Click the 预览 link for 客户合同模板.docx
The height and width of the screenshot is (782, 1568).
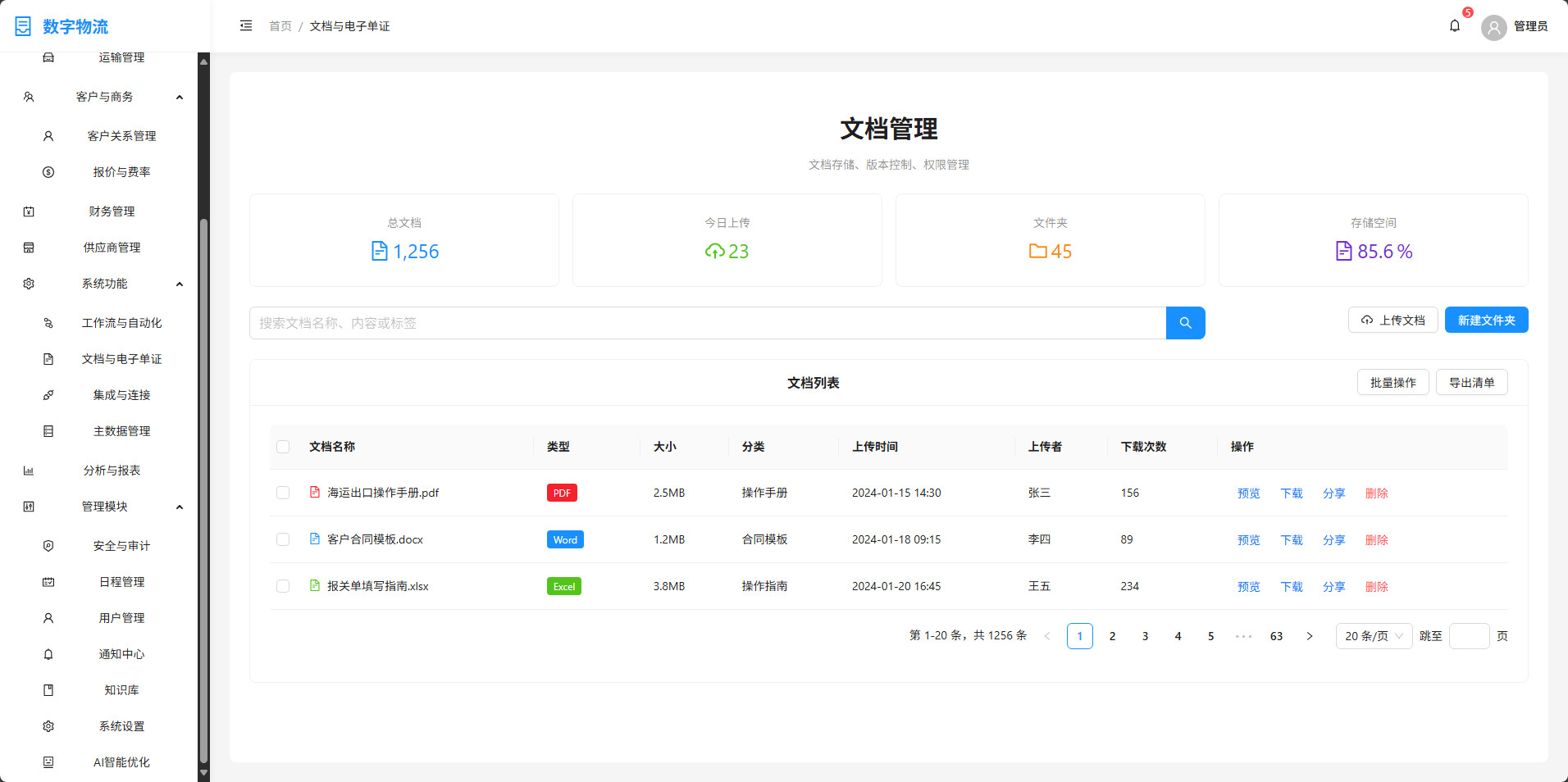[x=1248, y=539]
